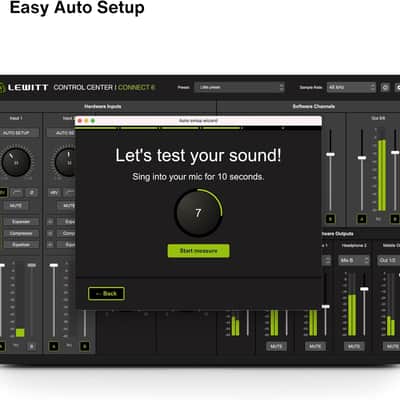
Task: Minimize the wizard with the yellow button
Action: pyautogui.click(x=86, y=121)
